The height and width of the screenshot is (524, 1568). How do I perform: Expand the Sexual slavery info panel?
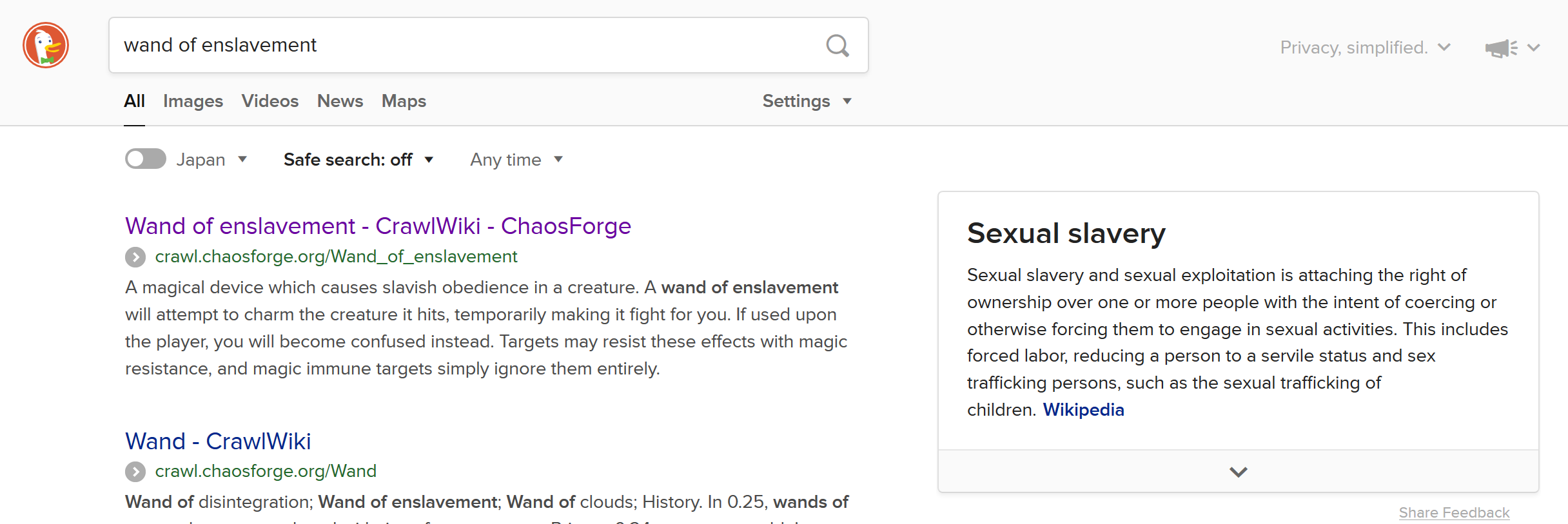click(1238, 472)
